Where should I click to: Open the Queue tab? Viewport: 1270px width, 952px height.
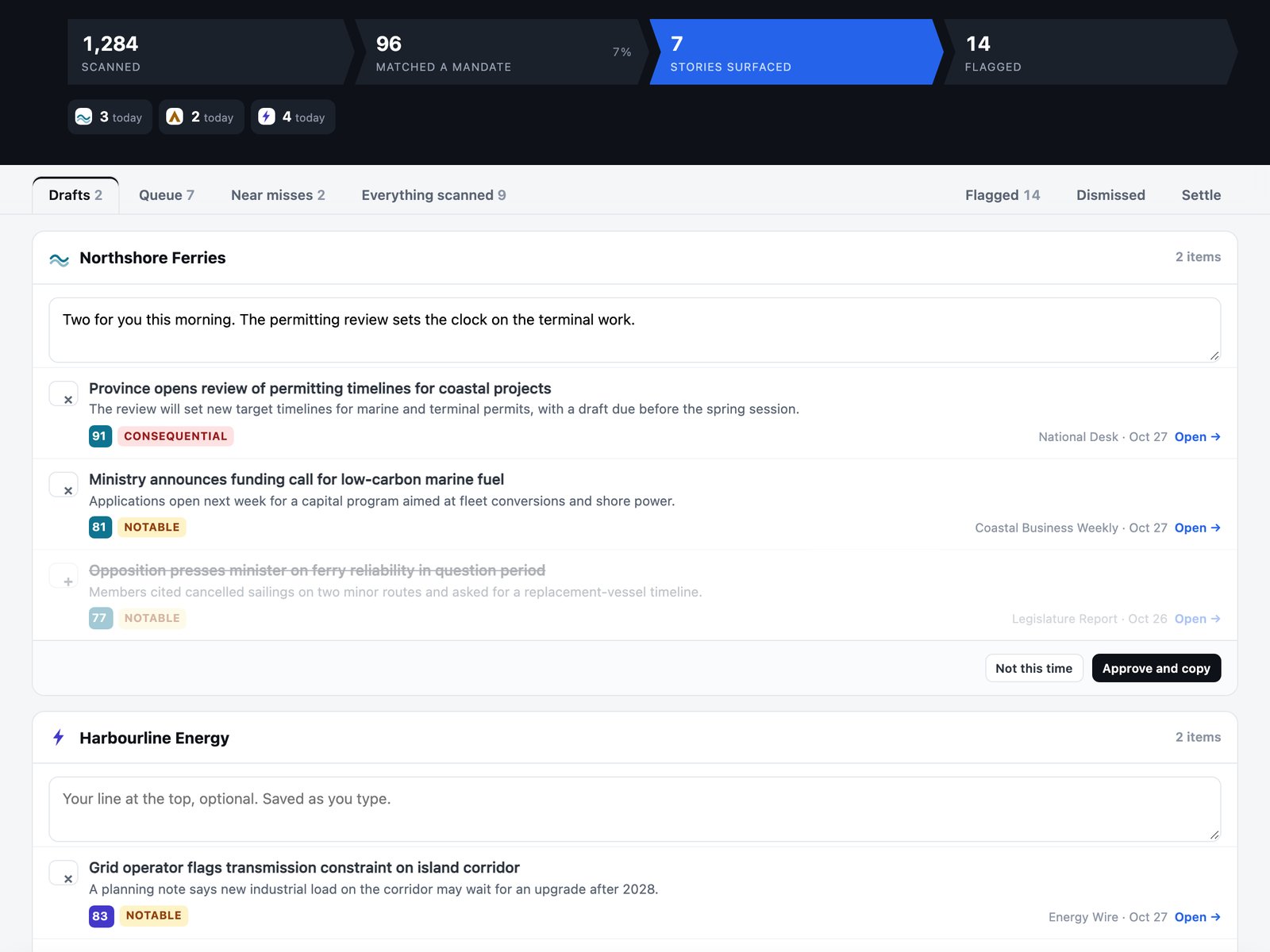[167, 195]
